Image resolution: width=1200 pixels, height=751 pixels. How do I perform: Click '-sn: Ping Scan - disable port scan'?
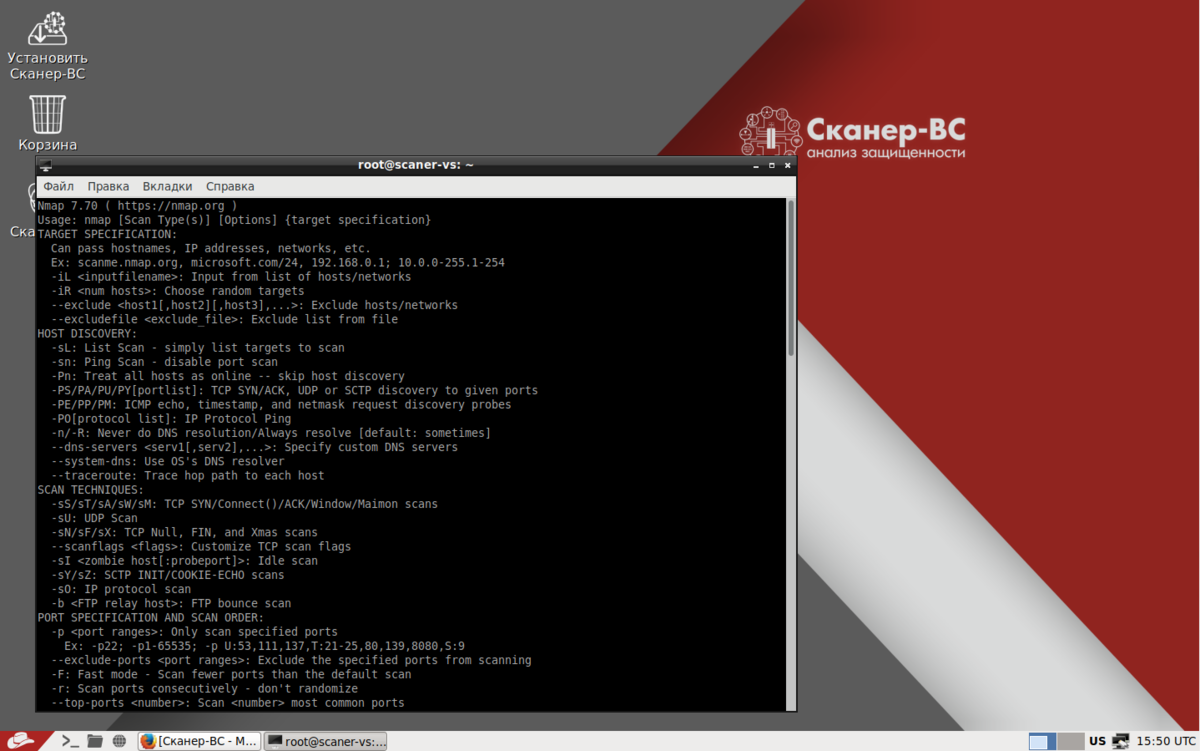tap(164, 362)
